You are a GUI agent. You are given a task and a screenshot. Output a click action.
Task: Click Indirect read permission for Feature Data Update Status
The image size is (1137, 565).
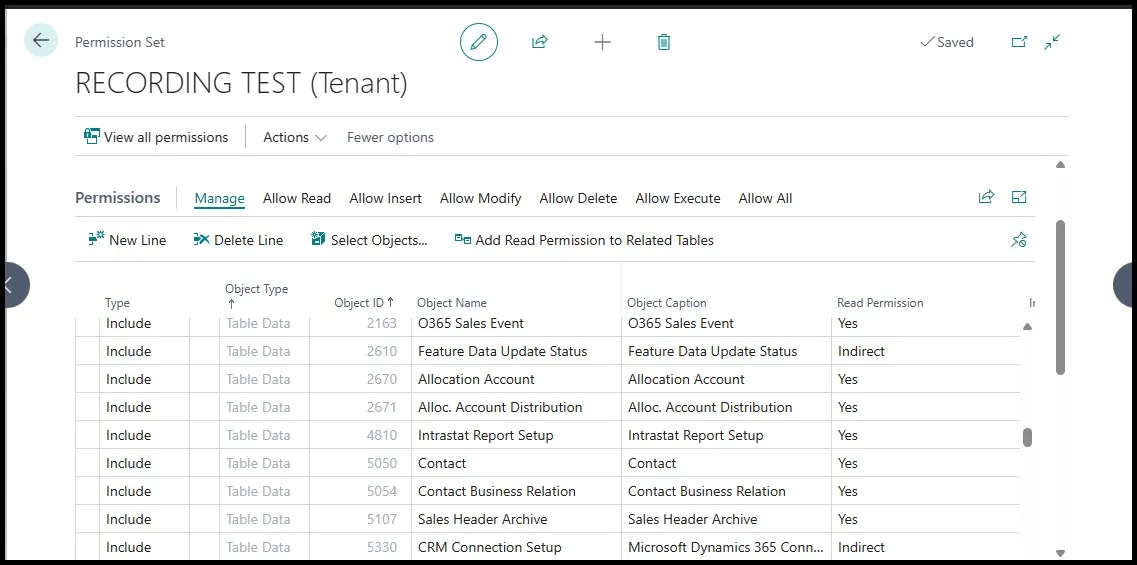tap(861, 351)
